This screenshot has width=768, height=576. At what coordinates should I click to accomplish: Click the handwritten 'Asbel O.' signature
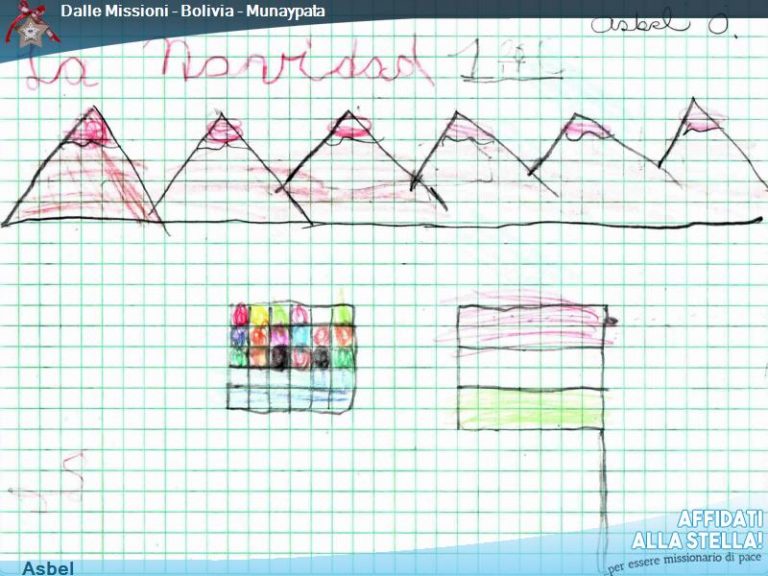coord(662,22)
